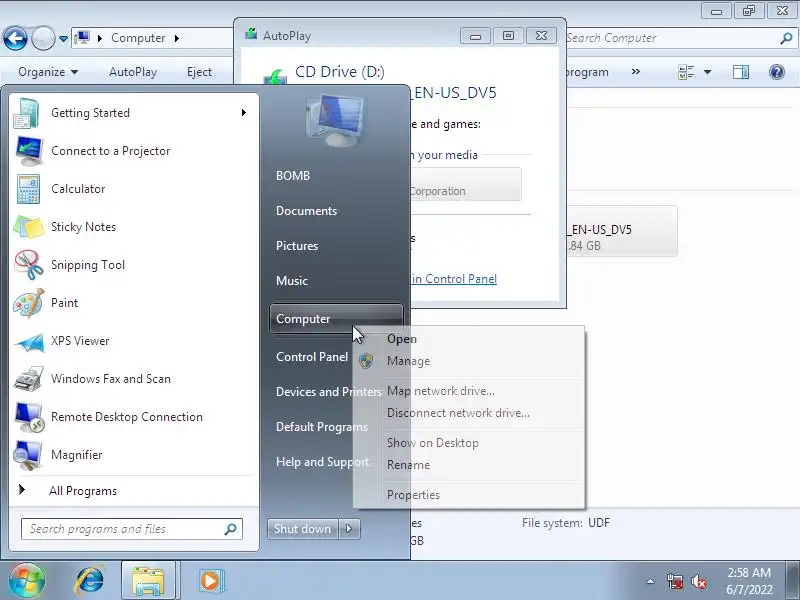Click the Explorer Forward arrow button
The image size is (800, 600).
click(x=43, y=38)
